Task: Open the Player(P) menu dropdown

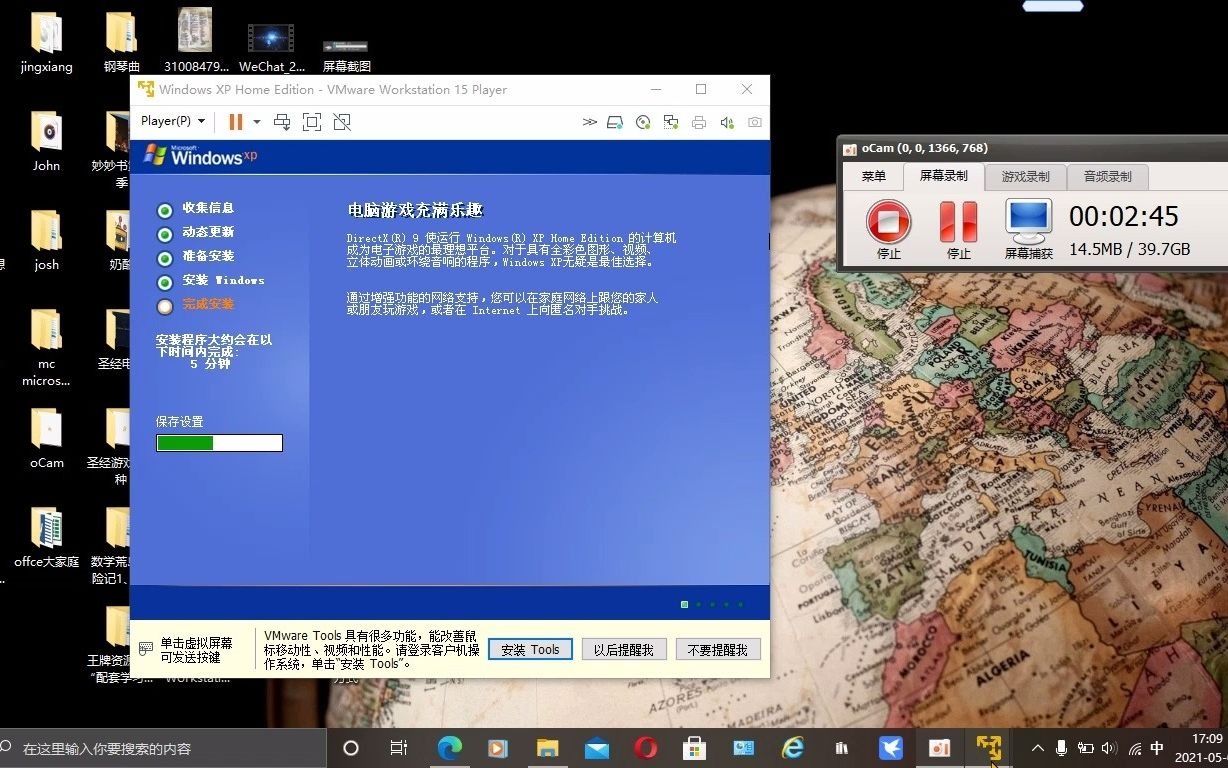Action: 172,121
